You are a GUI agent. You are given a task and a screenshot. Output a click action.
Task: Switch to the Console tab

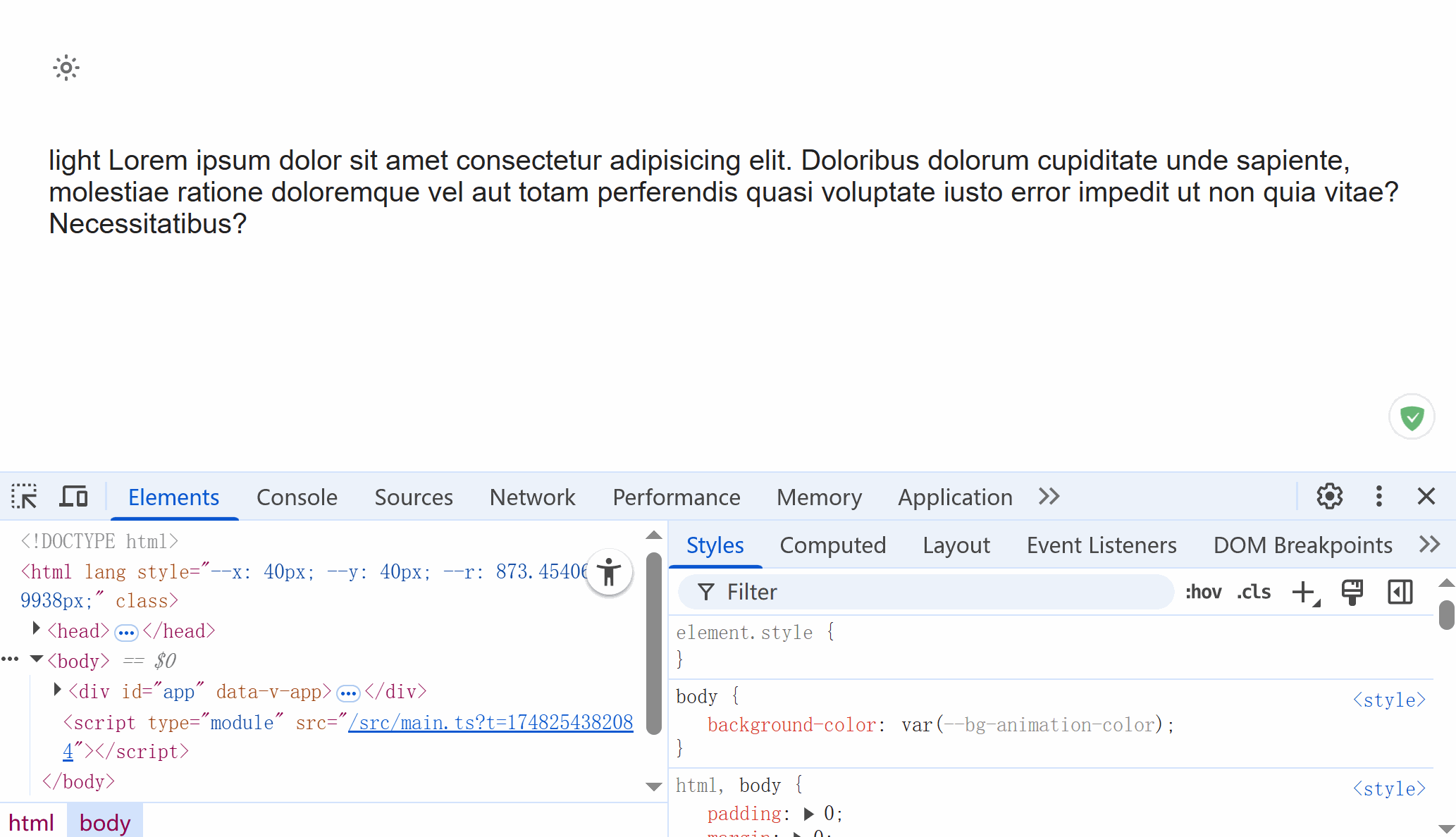tap(297, 497)
